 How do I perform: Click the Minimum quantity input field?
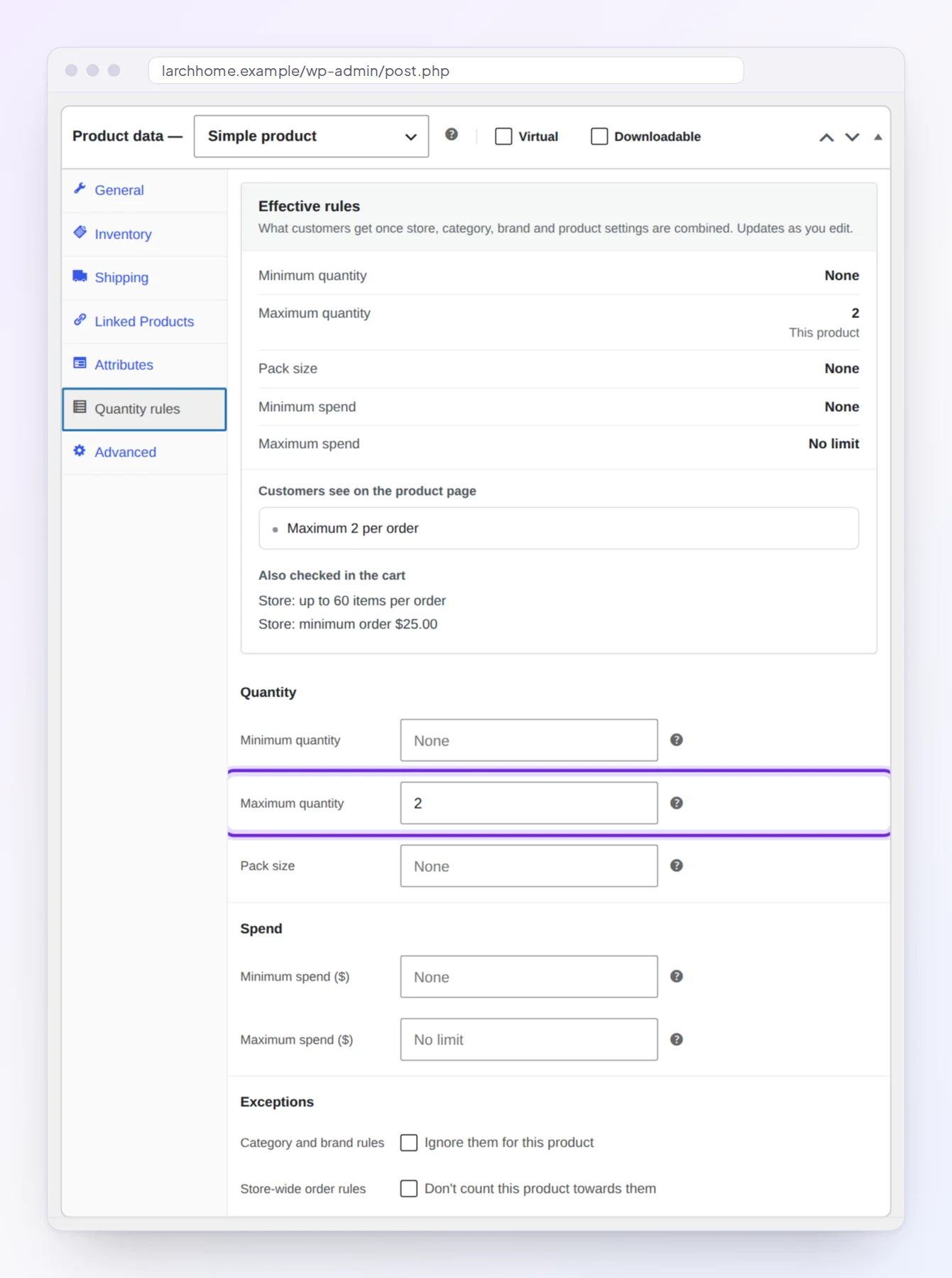click(529, 741)
